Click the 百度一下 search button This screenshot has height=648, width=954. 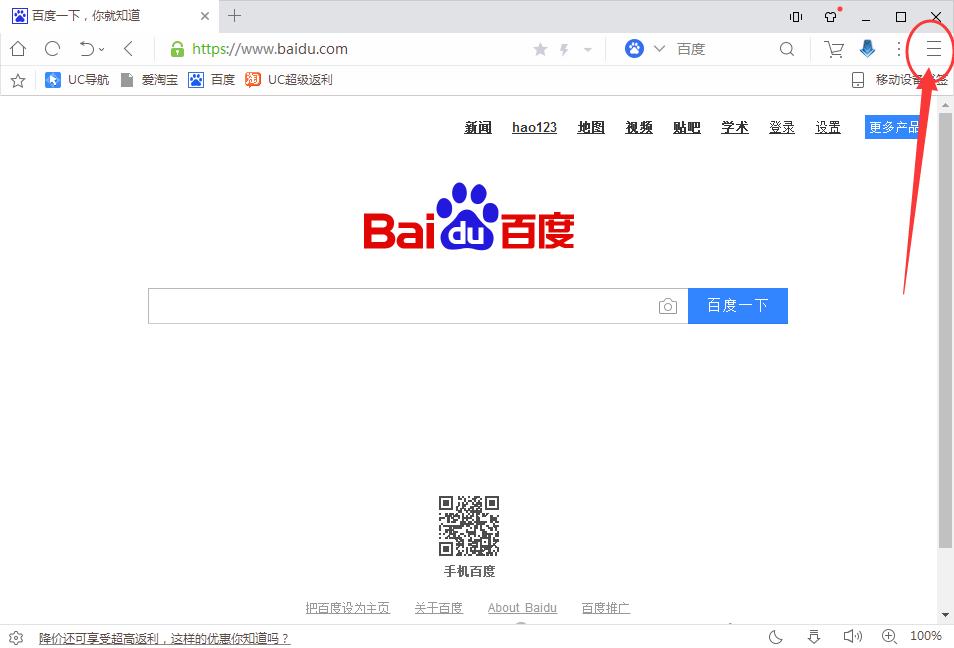click(738, 306)
